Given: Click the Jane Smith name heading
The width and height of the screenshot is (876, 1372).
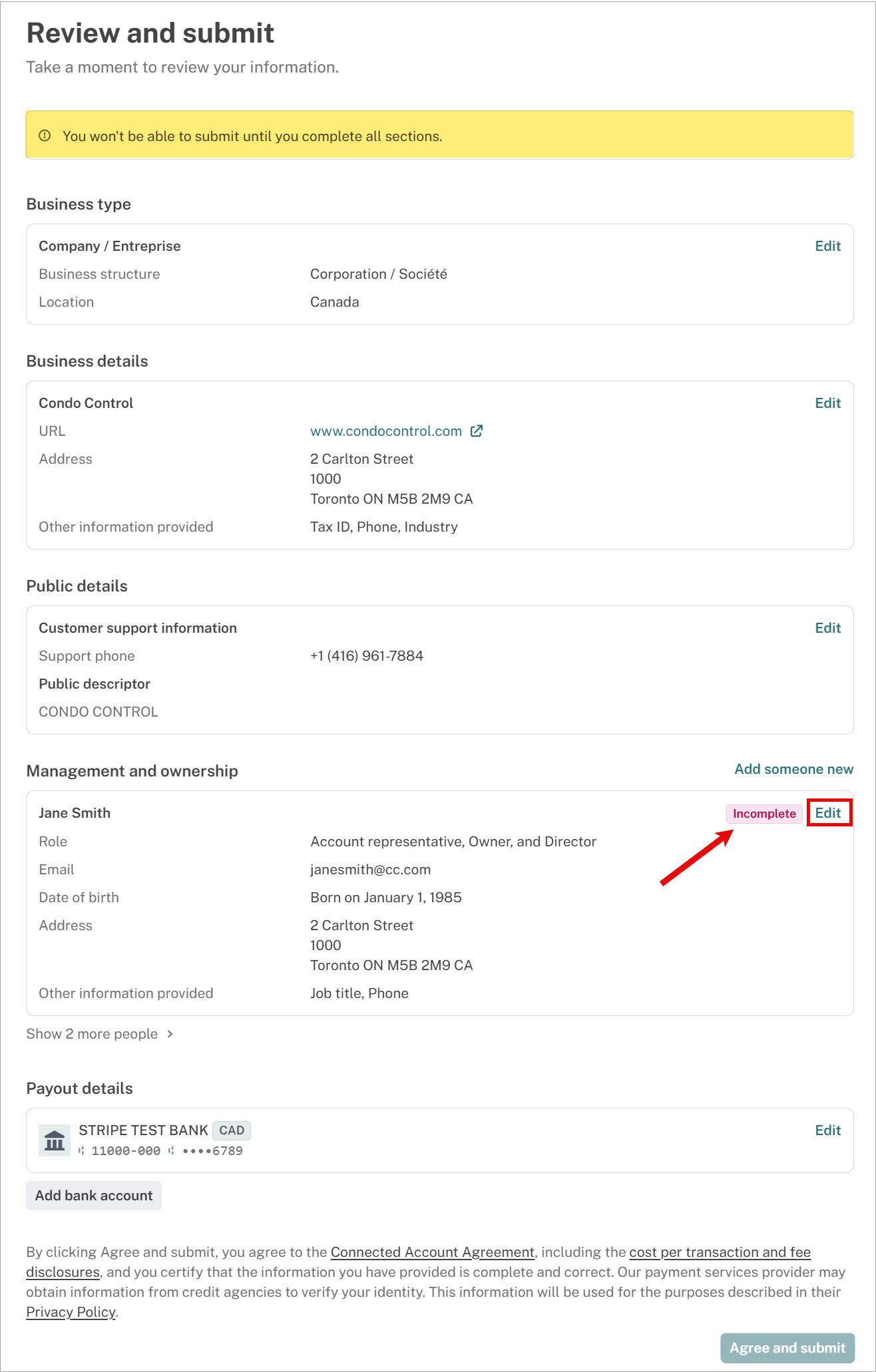Looking at the screenshot, I should point(75,813).
